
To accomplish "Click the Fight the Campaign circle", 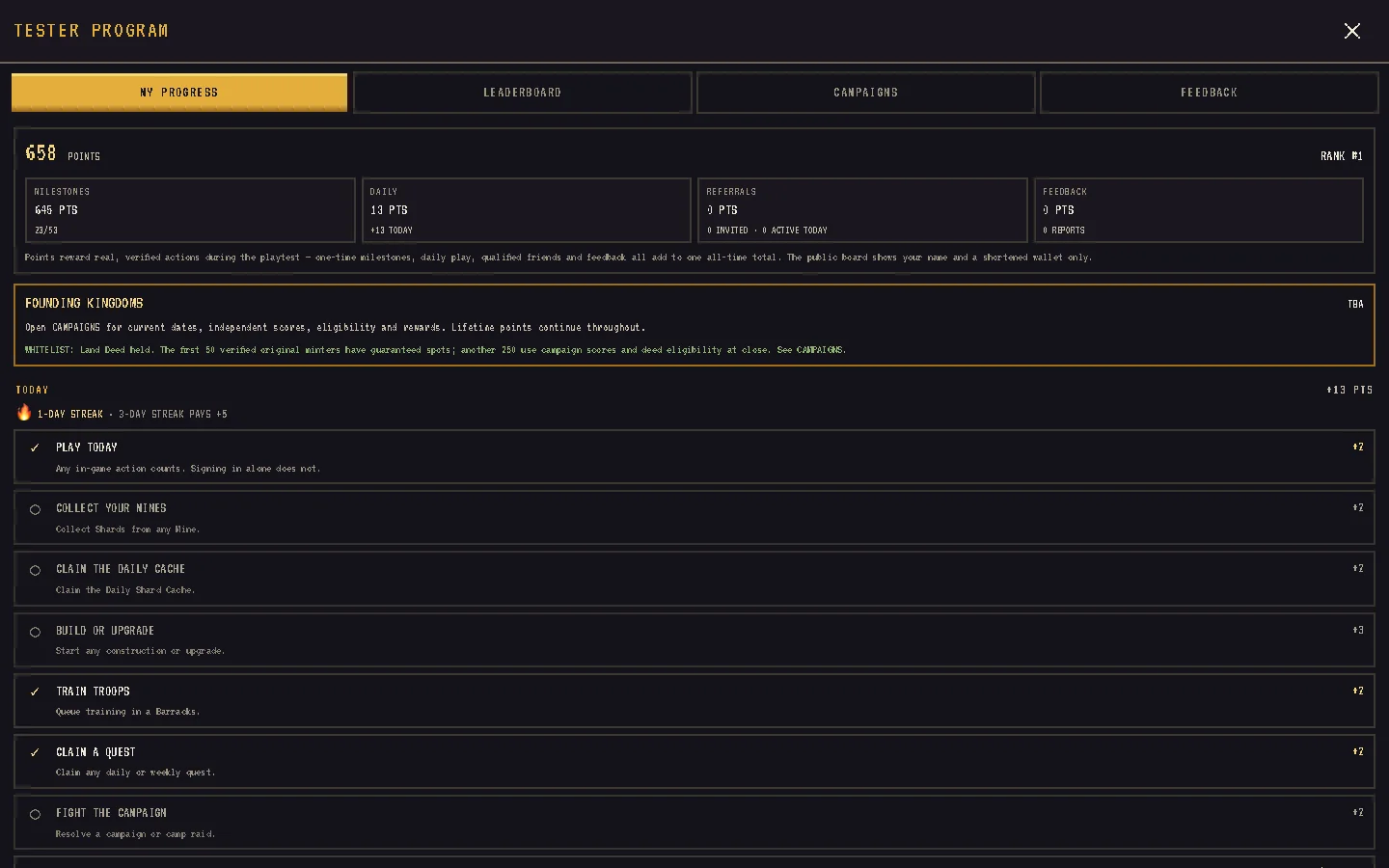I will (x=35, y=814).
